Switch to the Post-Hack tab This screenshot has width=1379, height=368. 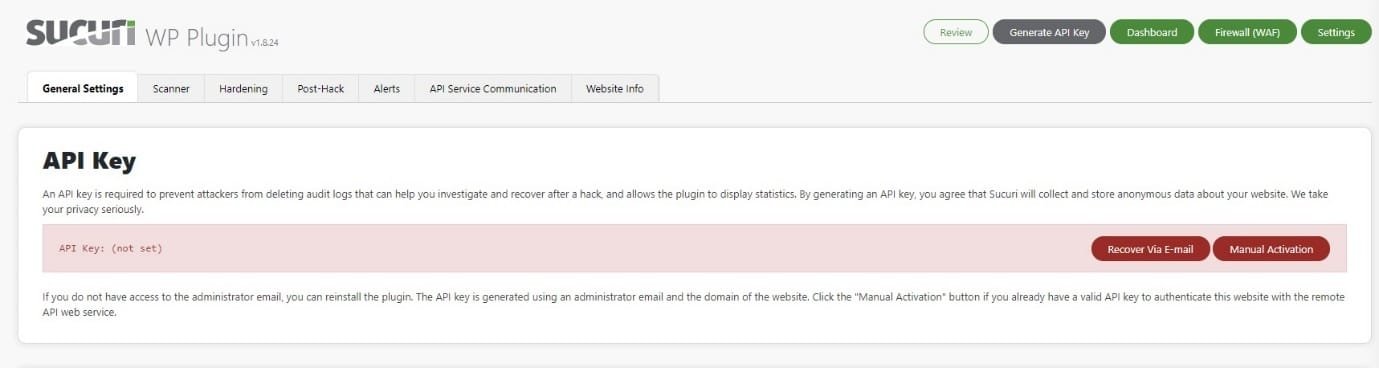tap(320, 88)
